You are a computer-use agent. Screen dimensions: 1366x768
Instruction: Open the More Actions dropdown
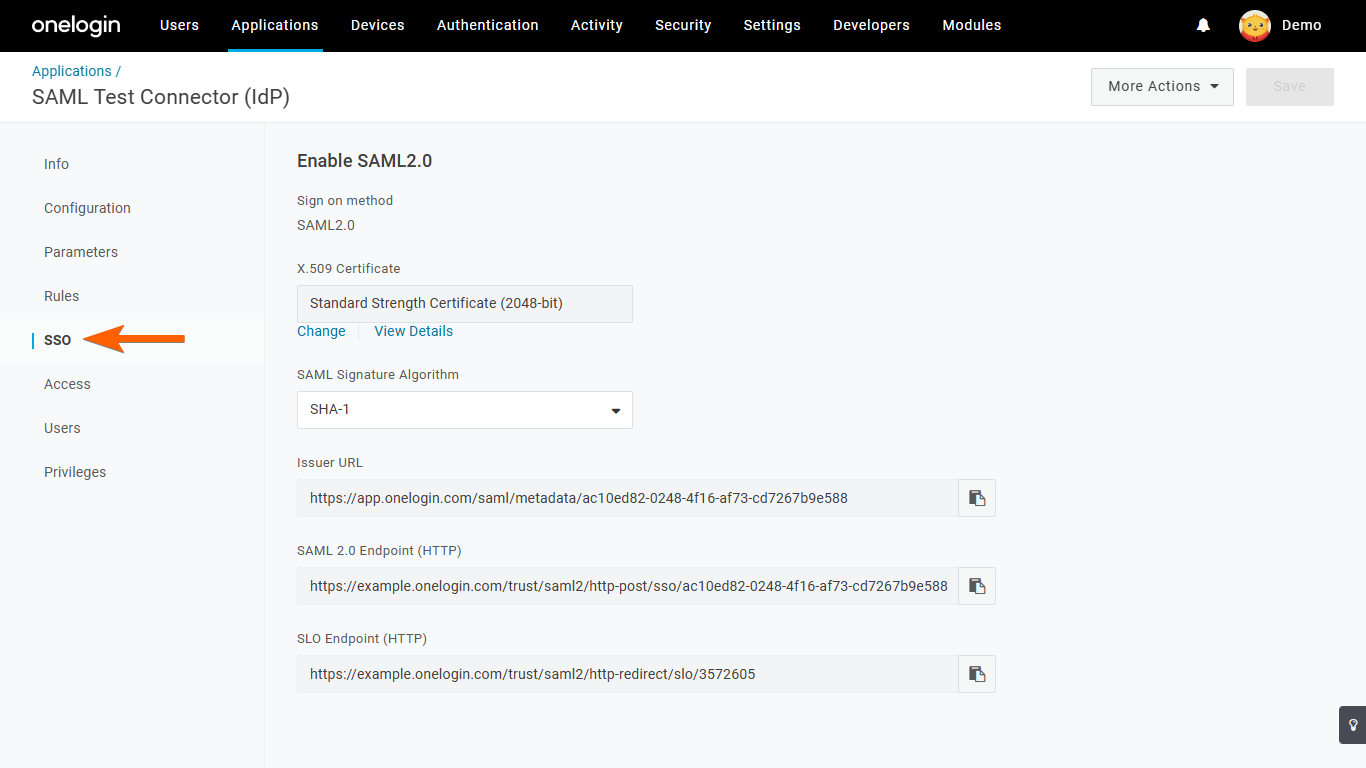click(x=1162, y=87)
